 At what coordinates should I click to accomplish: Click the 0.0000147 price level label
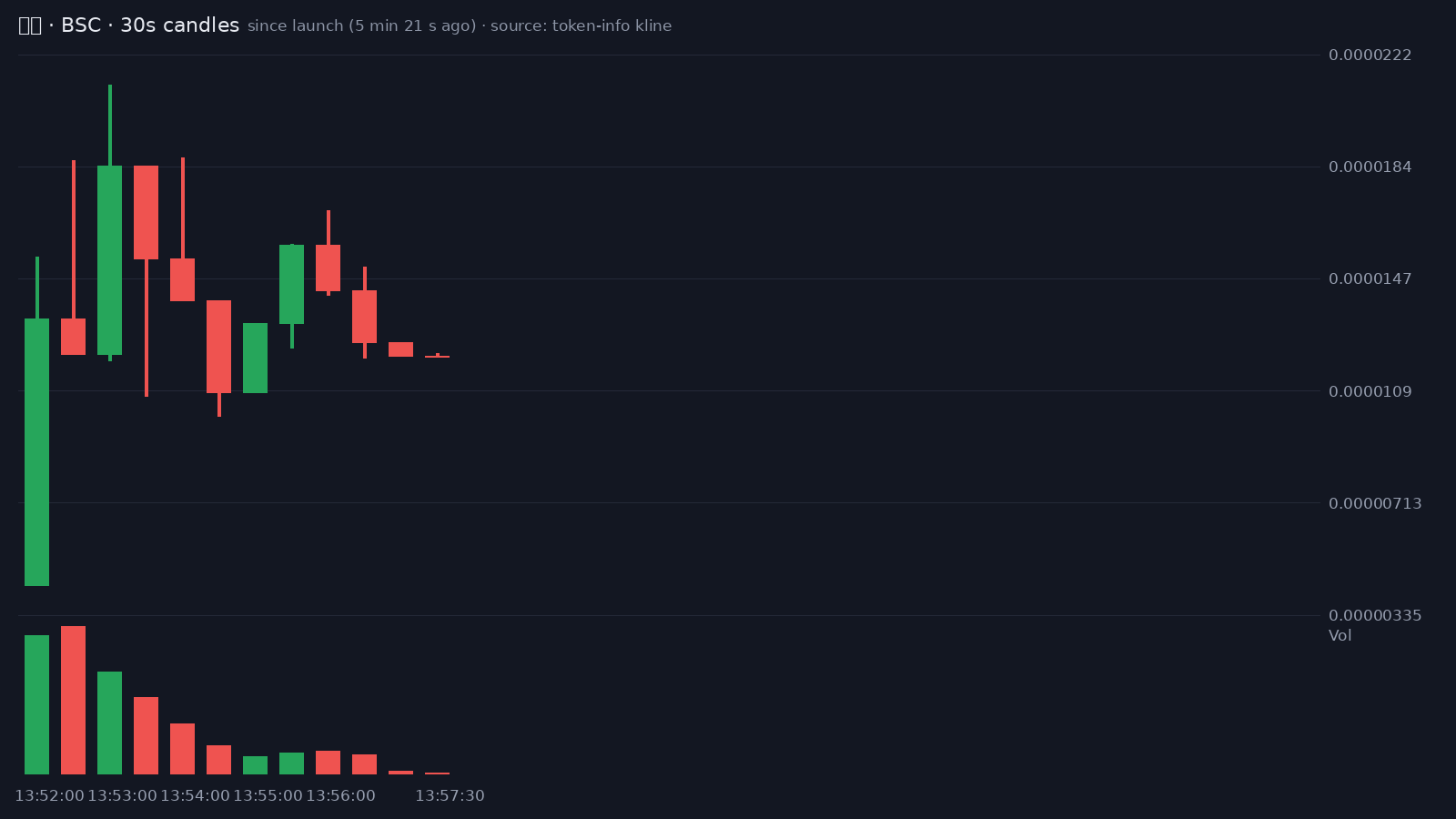pyautogui.click(x=1370, y=279)
